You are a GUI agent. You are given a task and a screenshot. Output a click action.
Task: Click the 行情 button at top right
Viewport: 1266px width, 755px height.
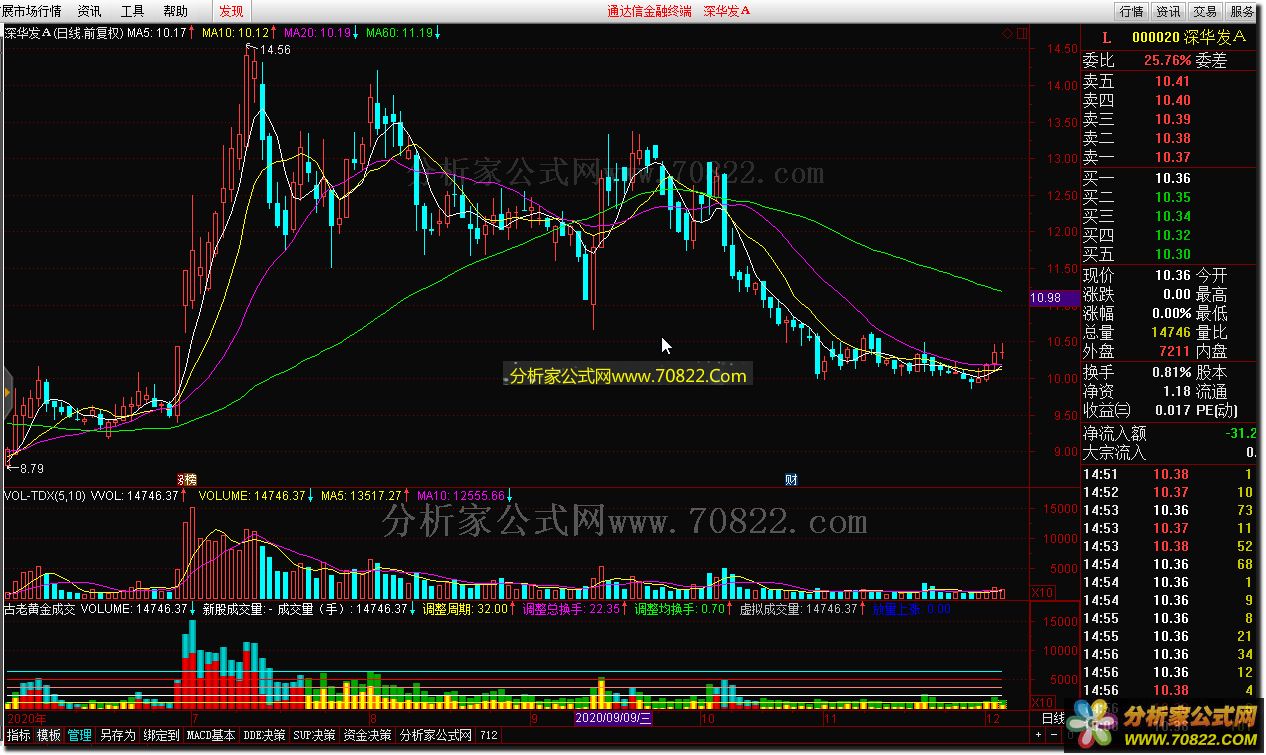pyautogui.click(x=1132, y=11)
